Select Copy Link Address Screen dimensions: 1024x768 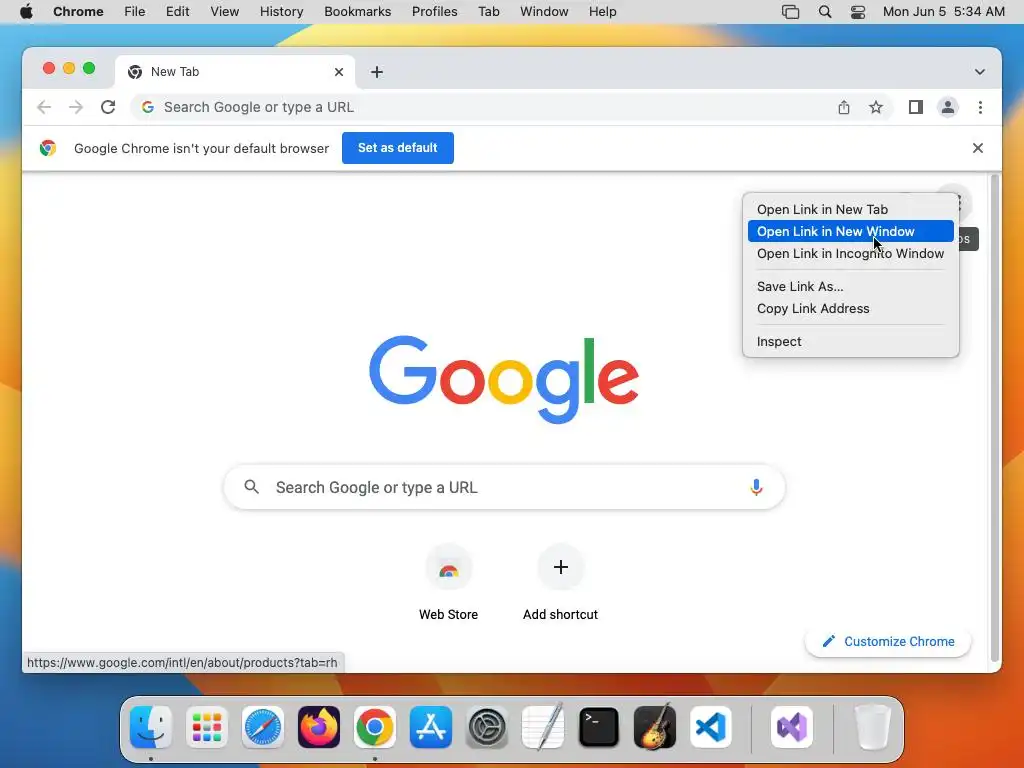coord(850,308)
